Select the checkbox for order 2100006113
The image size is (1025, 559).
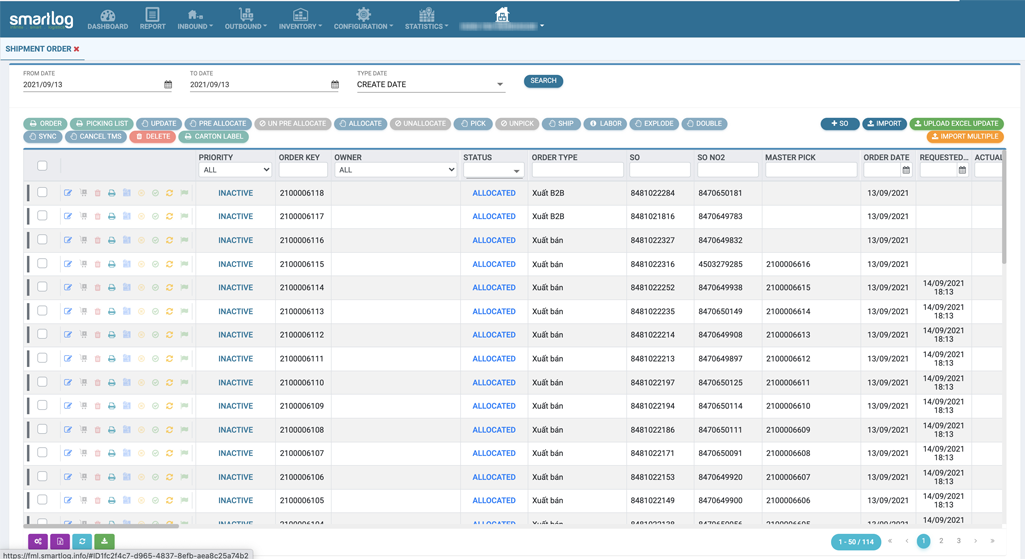click(42, 311)
